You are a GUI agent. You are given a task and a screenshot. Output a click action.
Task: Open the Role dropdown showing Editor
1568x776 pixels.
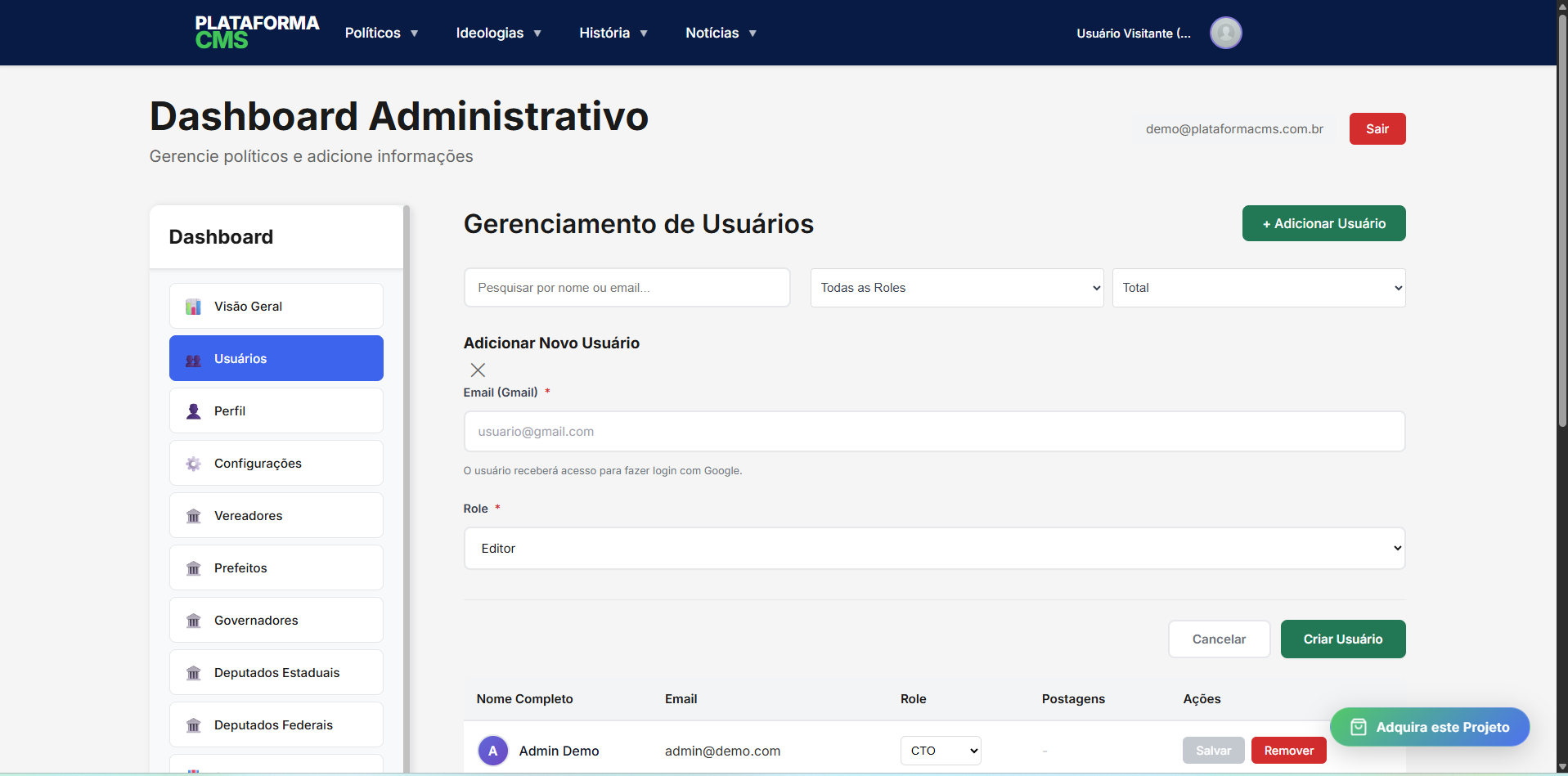(934, 549)
